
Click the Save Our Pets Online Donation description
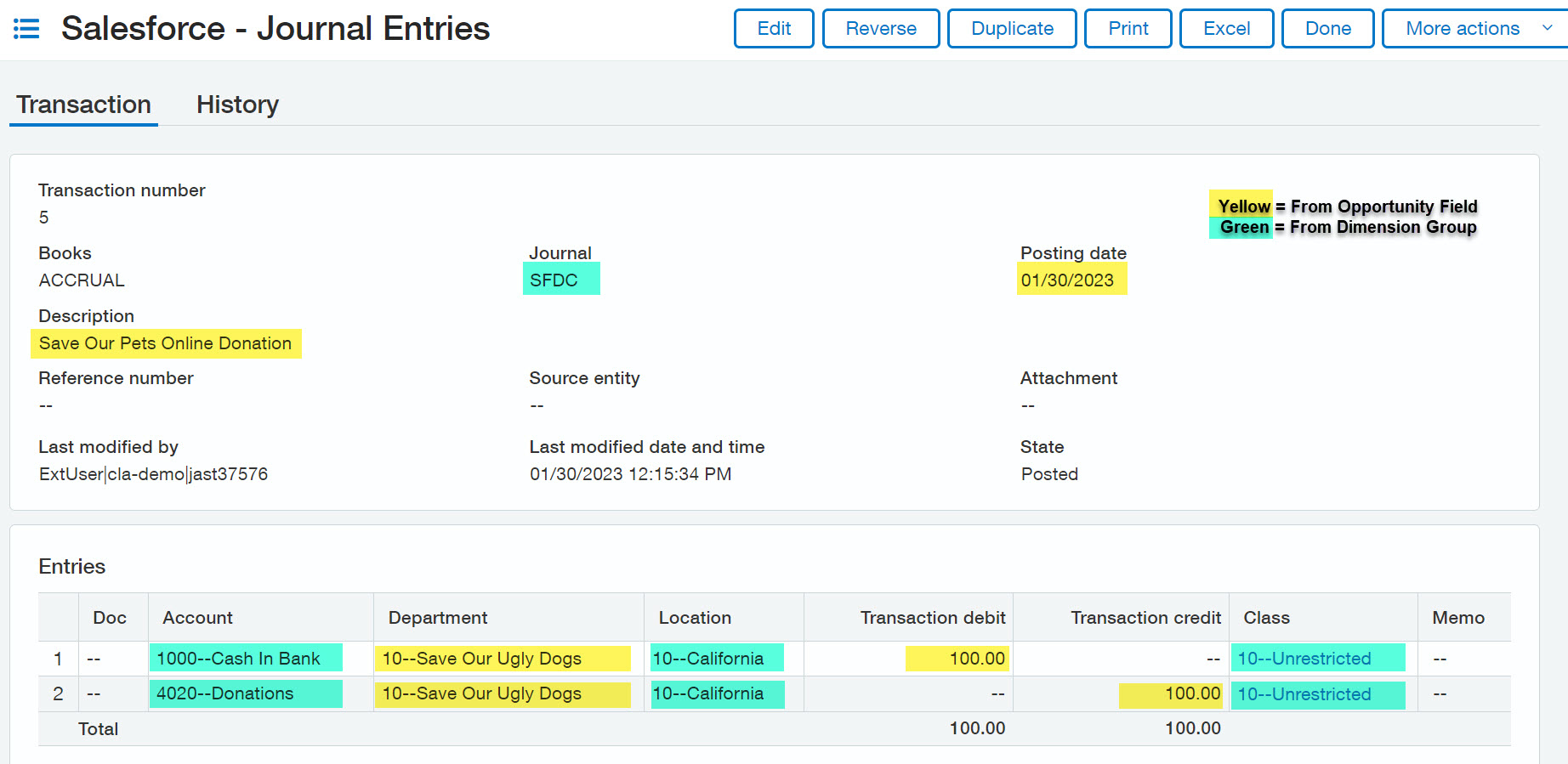[x=165, y=343]
